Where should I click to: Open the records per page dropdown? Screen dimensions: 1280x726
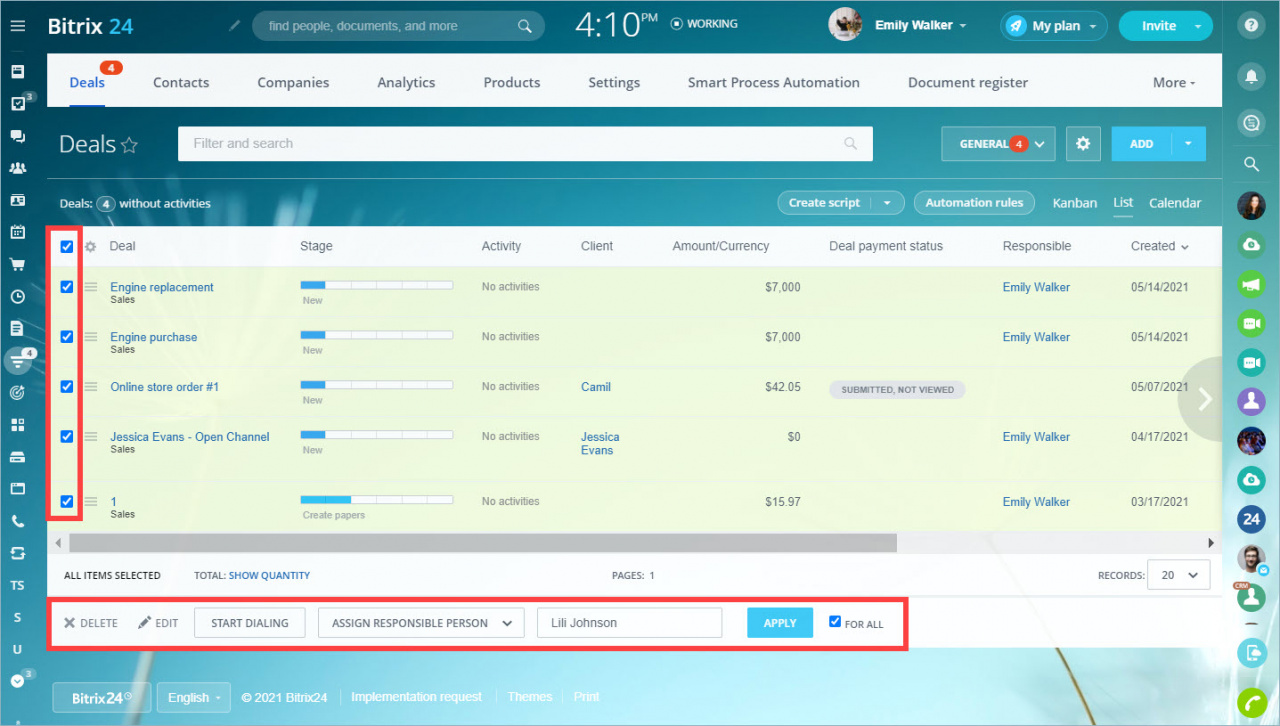coord(1179,575)
